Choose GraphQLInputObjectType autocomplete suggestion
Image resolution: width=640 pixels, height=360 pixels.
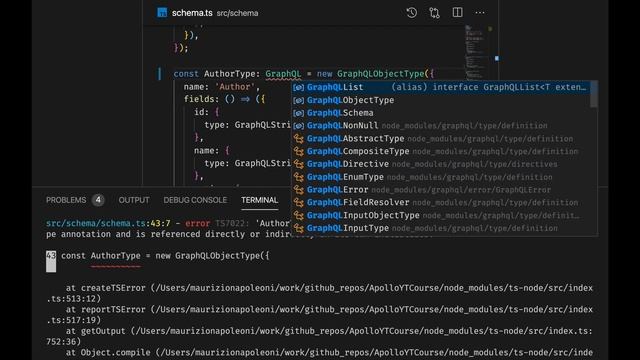click(441, 216)
